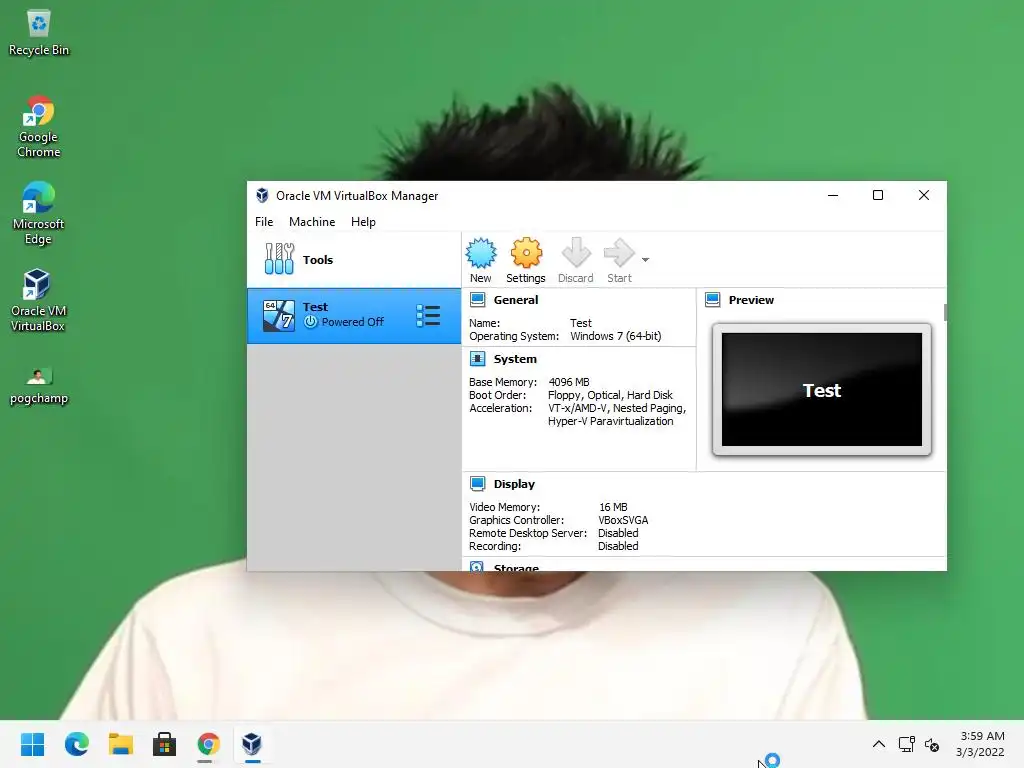Open File Explorer from the taskbar
The width and height of the screenshot is (1024, 768).
pos(121,744)
